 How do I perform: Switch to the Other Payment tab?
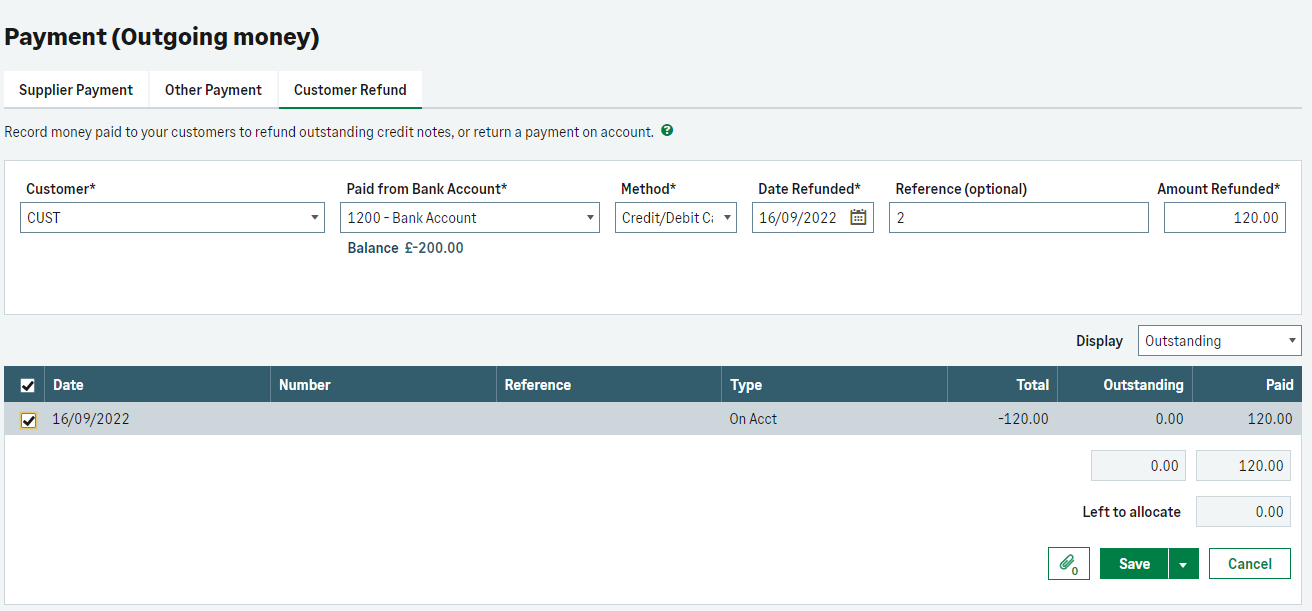coord(213,90)
